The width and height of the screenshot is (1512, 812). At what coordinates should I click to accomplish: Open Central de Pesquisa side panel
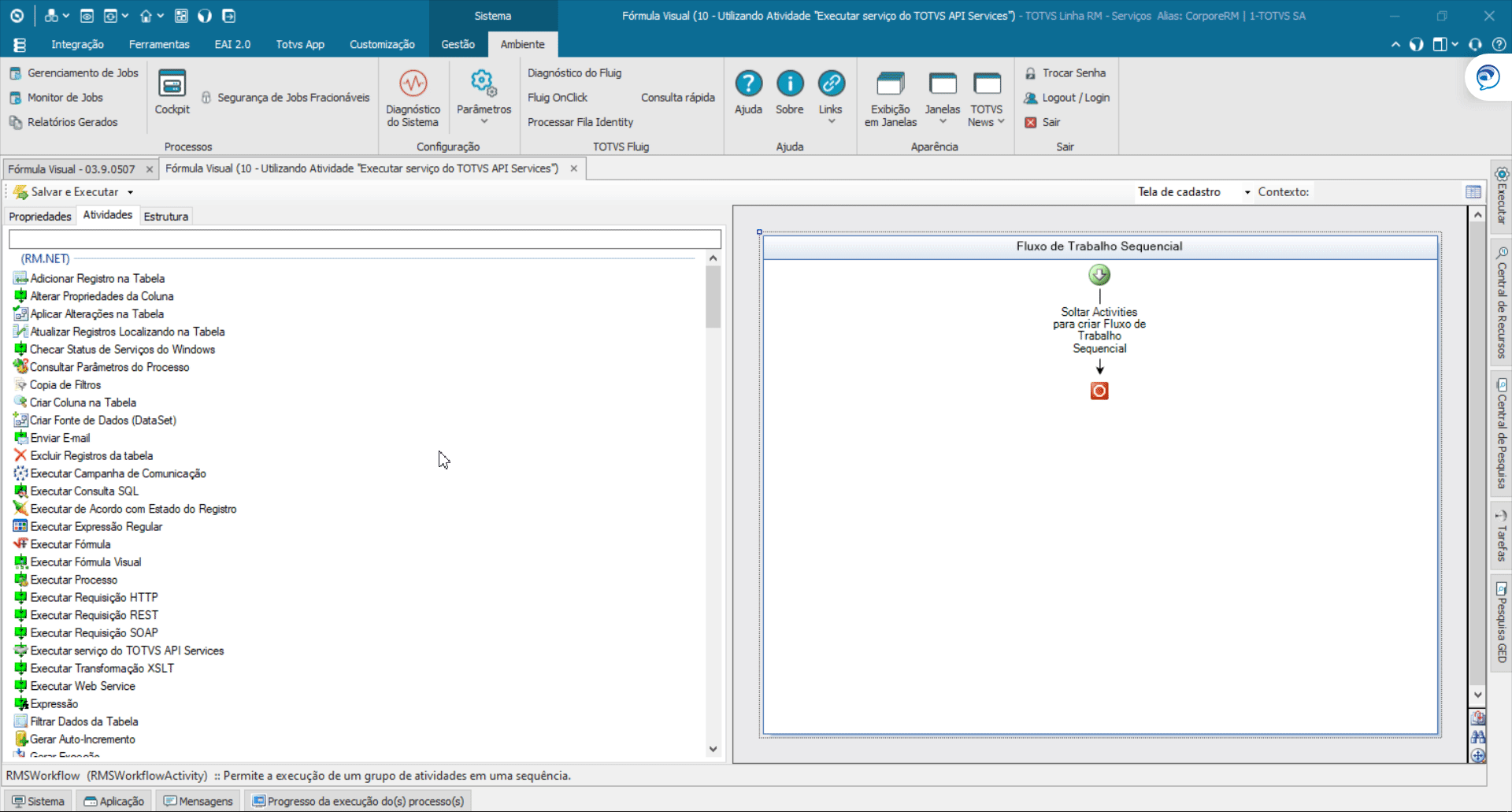[x=1501, y=434]
